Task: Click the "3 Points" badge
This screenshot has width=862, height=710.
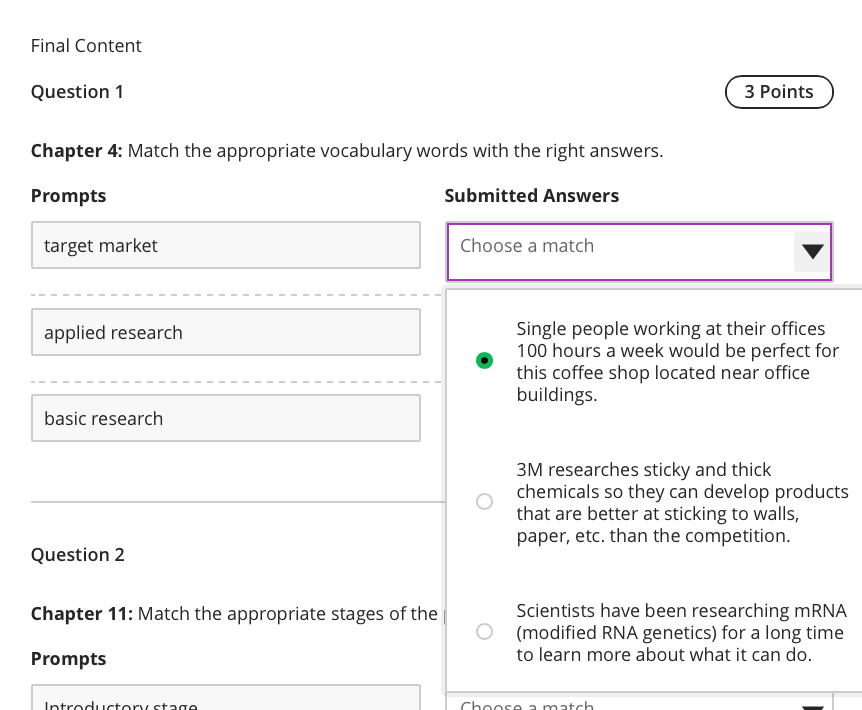Action: (779, 91)
